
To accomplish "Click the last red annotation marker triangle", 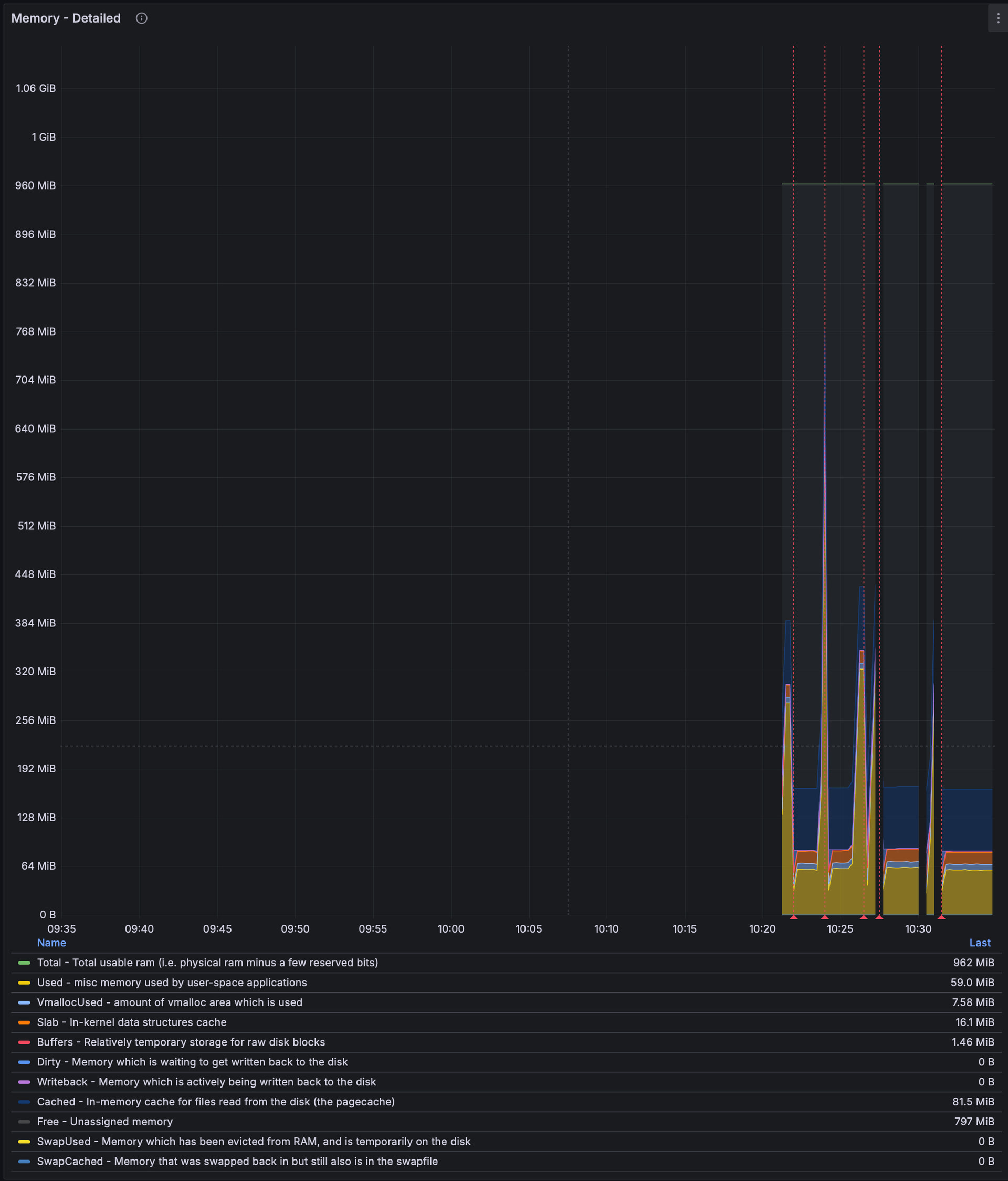I will tap(941, 917).
